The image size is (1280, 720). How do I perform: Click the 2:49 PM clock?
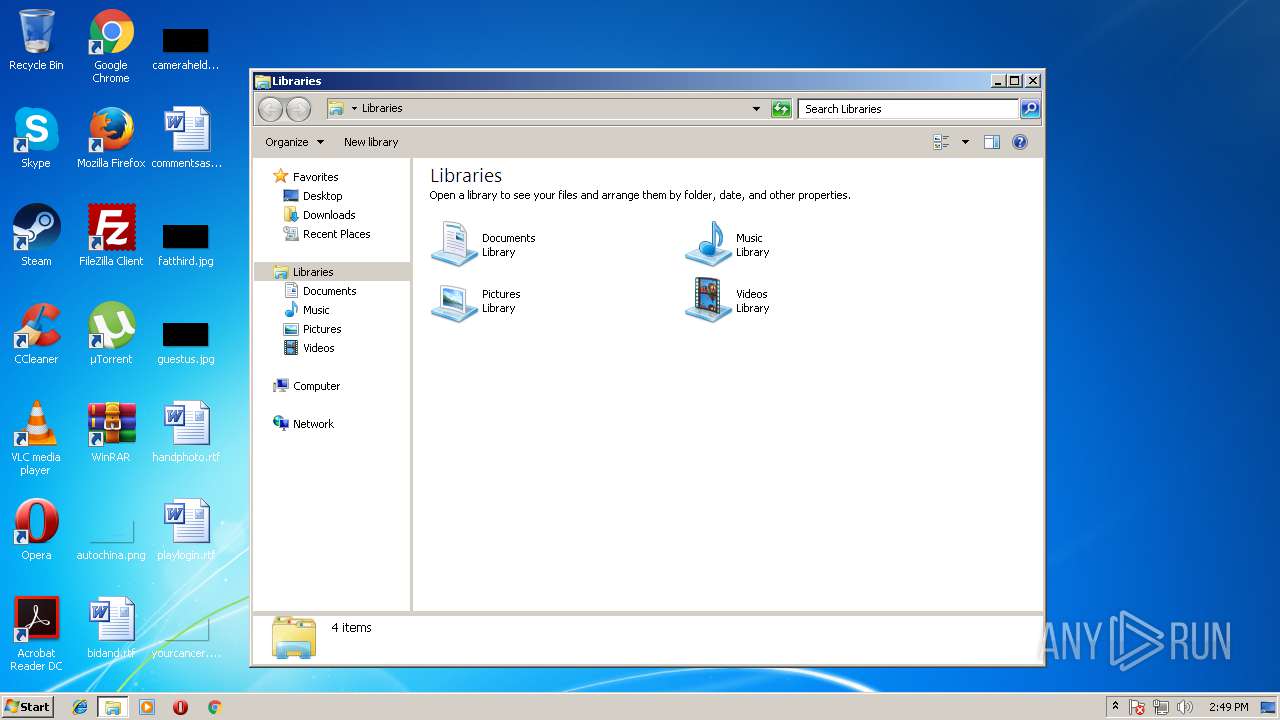click(x=1229, y=707)
